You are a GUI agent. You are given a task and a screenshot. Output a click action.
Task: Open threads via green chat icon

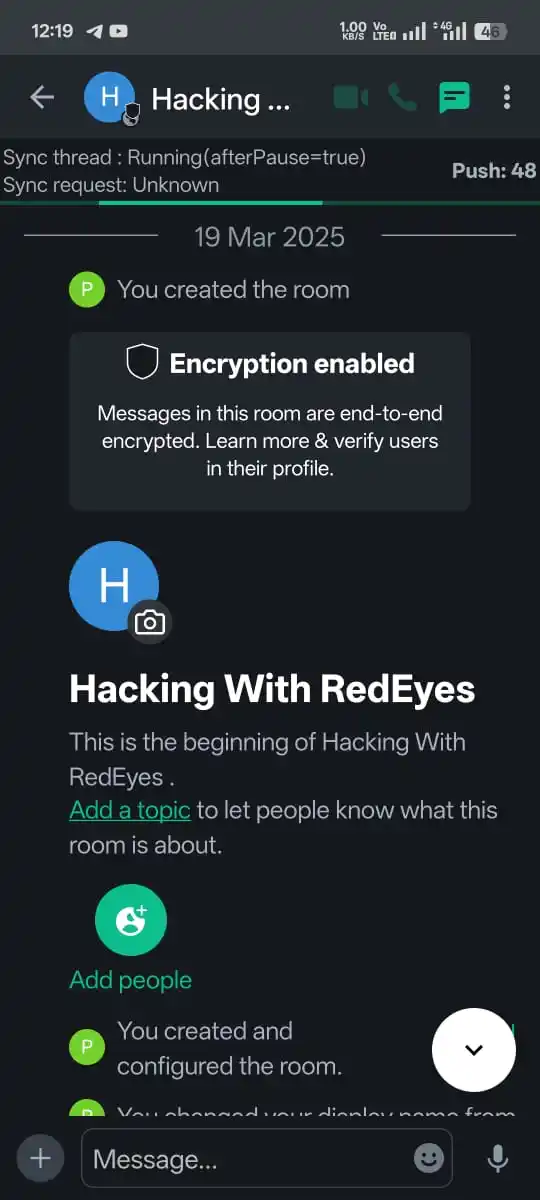tap(454, 97)
